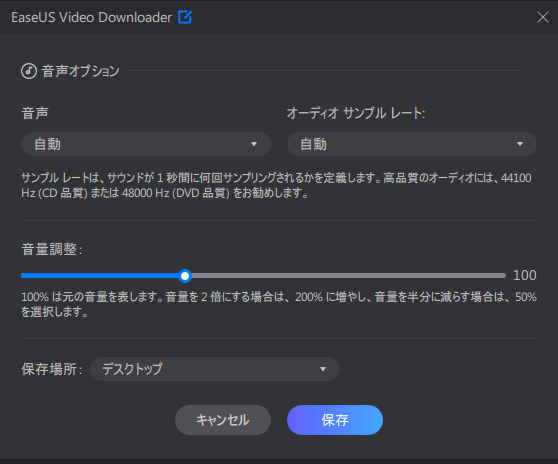Click the キャンセル button
Screen dimensions: 558x464
tap(223, 420)
